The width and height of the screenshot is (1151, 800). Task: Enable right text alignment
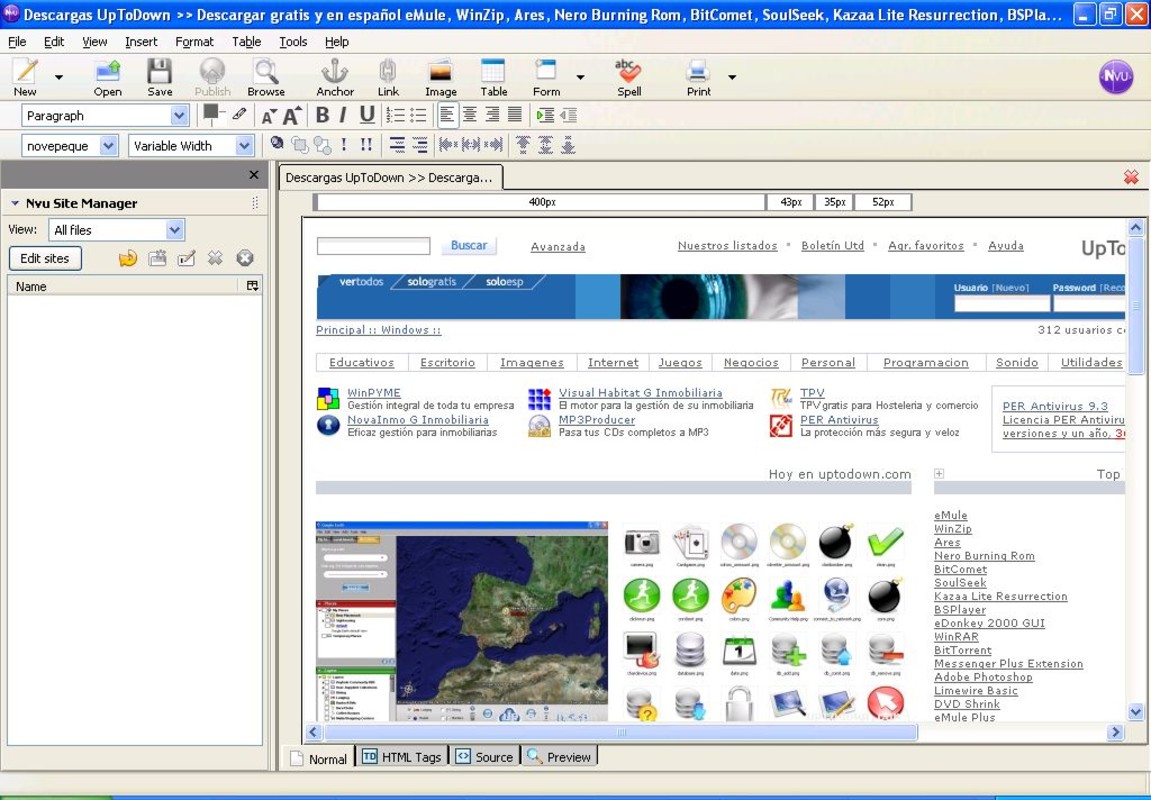click(x=493, y=115)
